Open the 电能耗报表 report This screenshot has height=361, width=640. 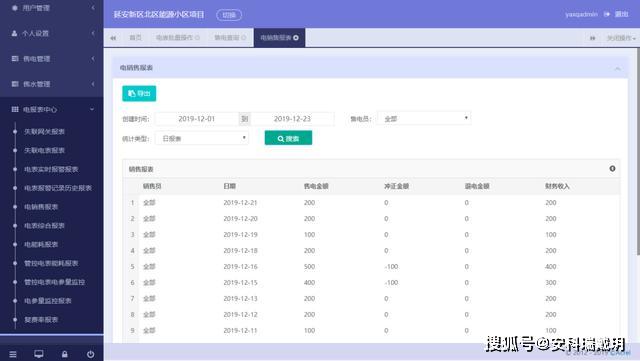pyautogui.click(x=41, y=244)
